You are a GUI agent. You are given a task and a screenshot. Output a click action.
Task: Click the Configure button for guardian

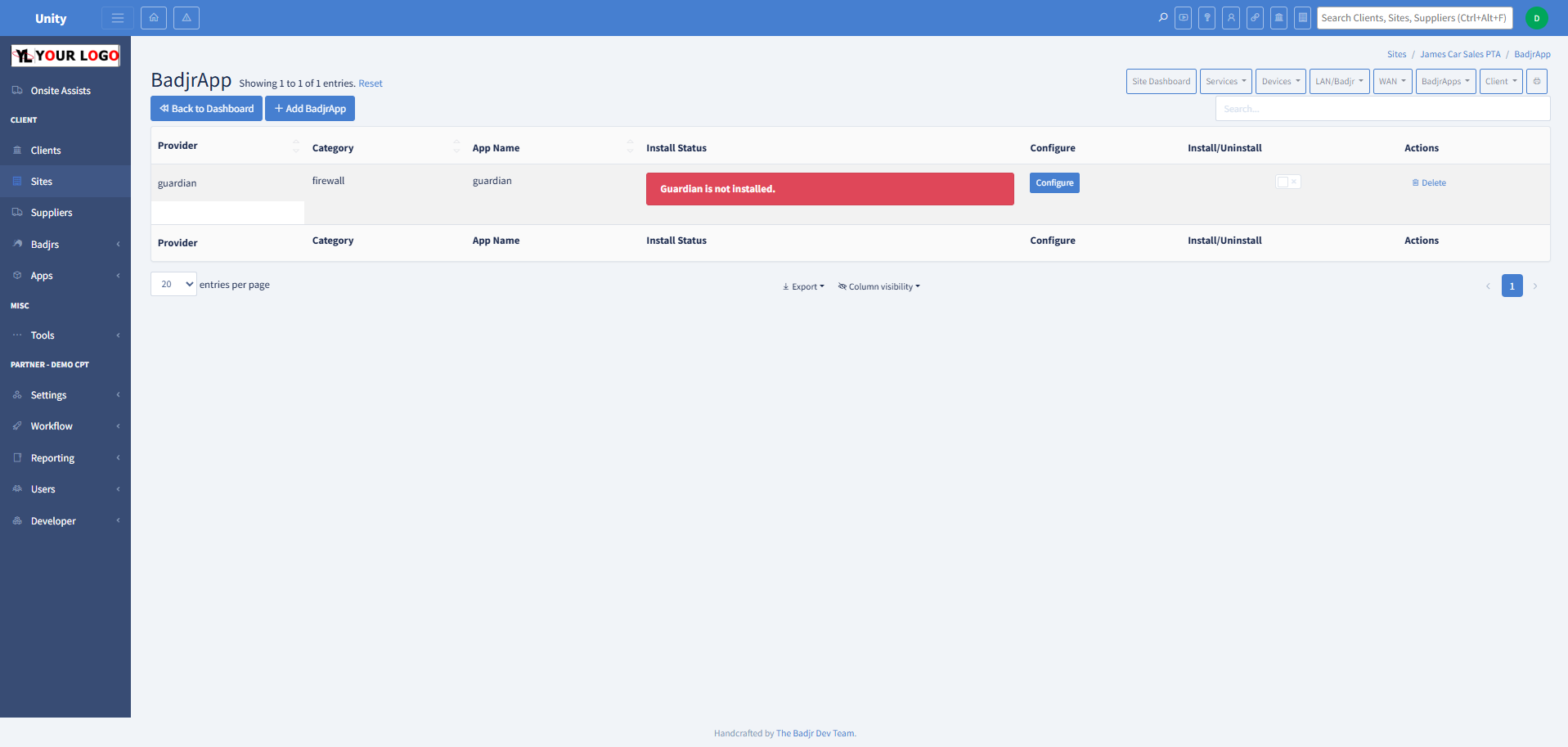pyautogui.click(x=1054, y=182)
